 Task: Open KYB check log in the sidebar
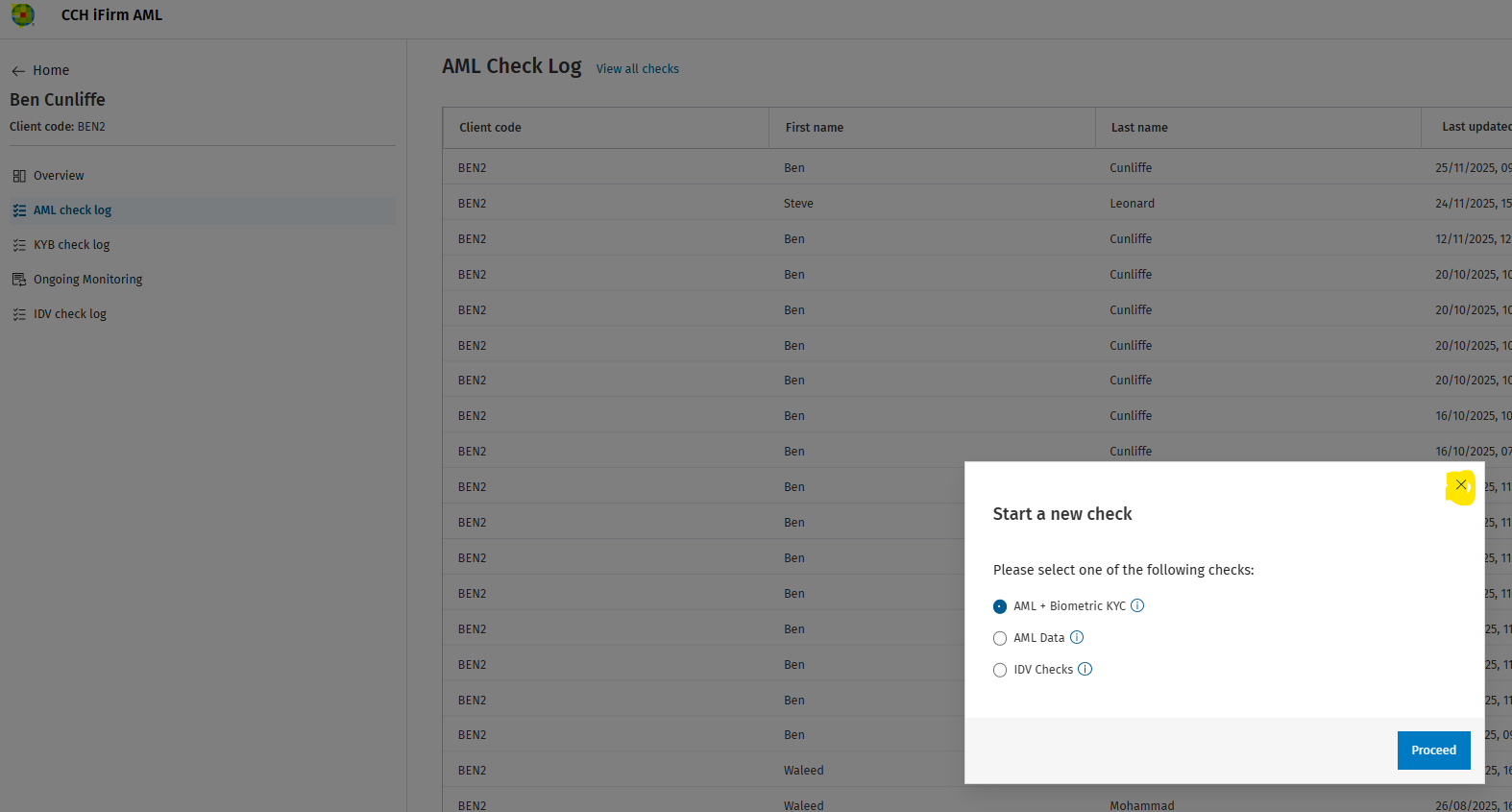tap(71, 245)
